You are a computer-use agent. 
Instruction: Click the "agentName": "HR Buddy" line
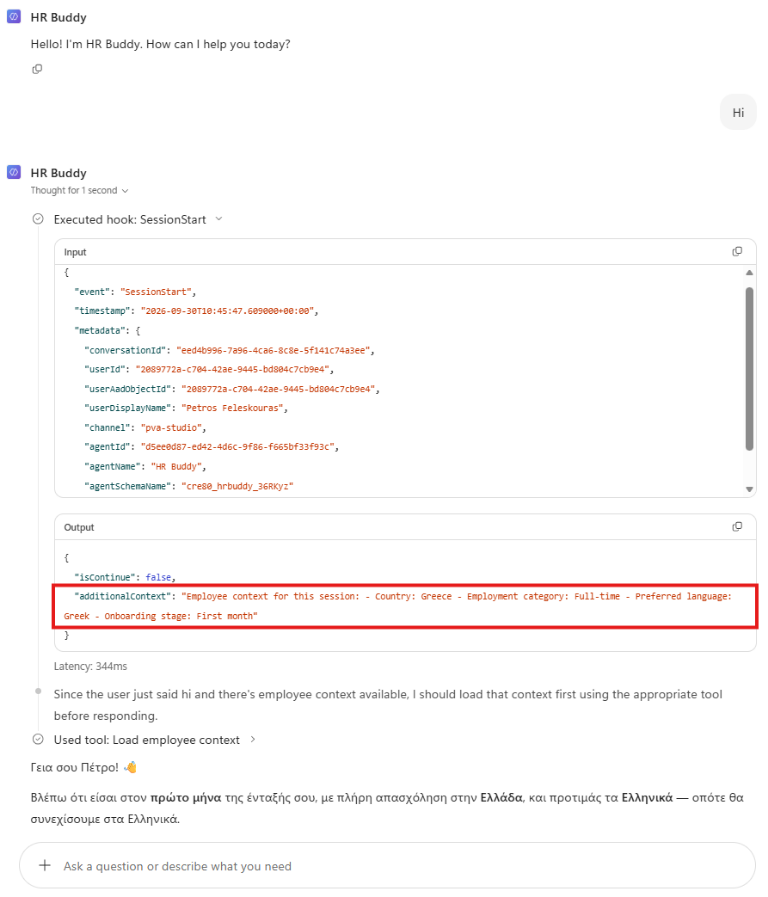point(145,467)
